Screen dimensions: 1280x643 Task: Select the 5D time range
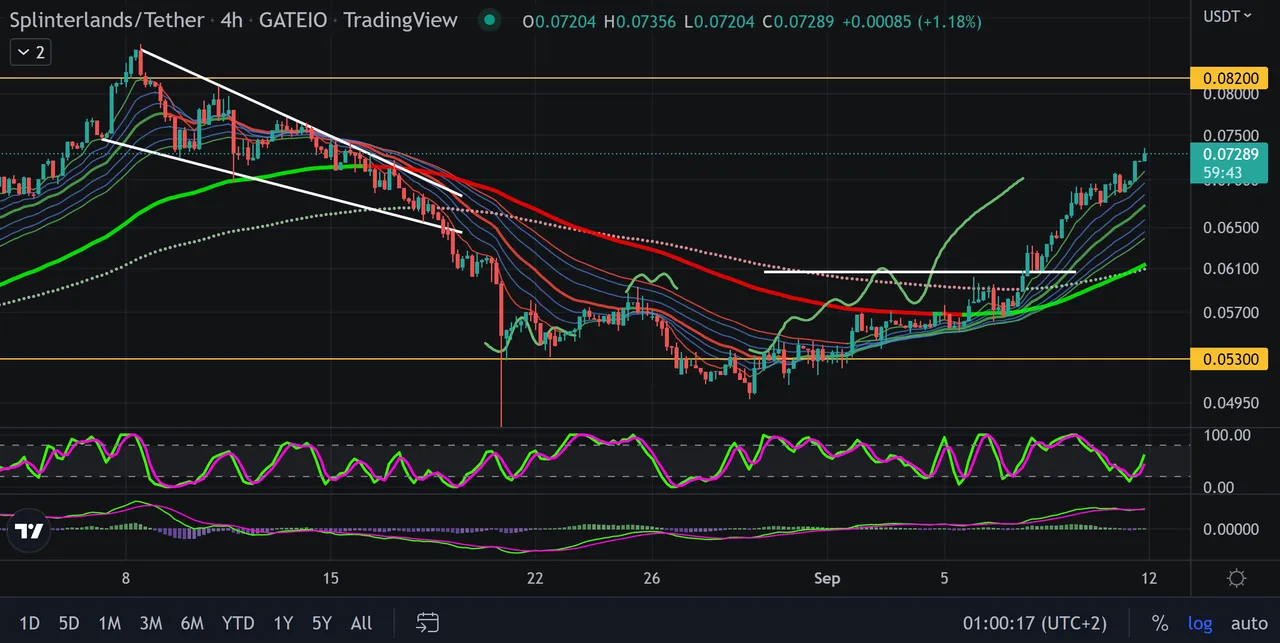68,623
